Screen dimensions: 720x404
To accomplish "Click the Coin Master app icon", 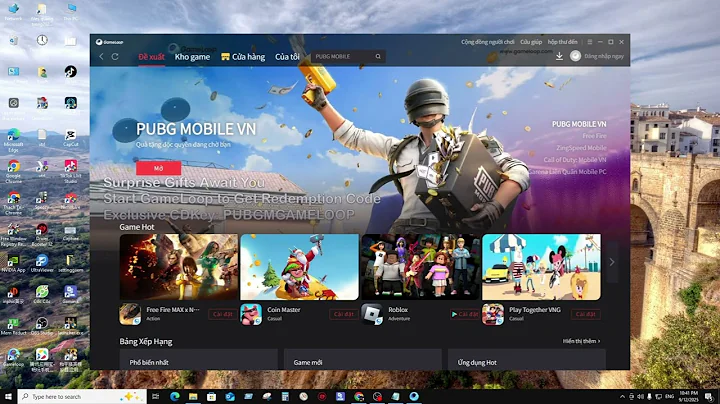I will (251, 314).
